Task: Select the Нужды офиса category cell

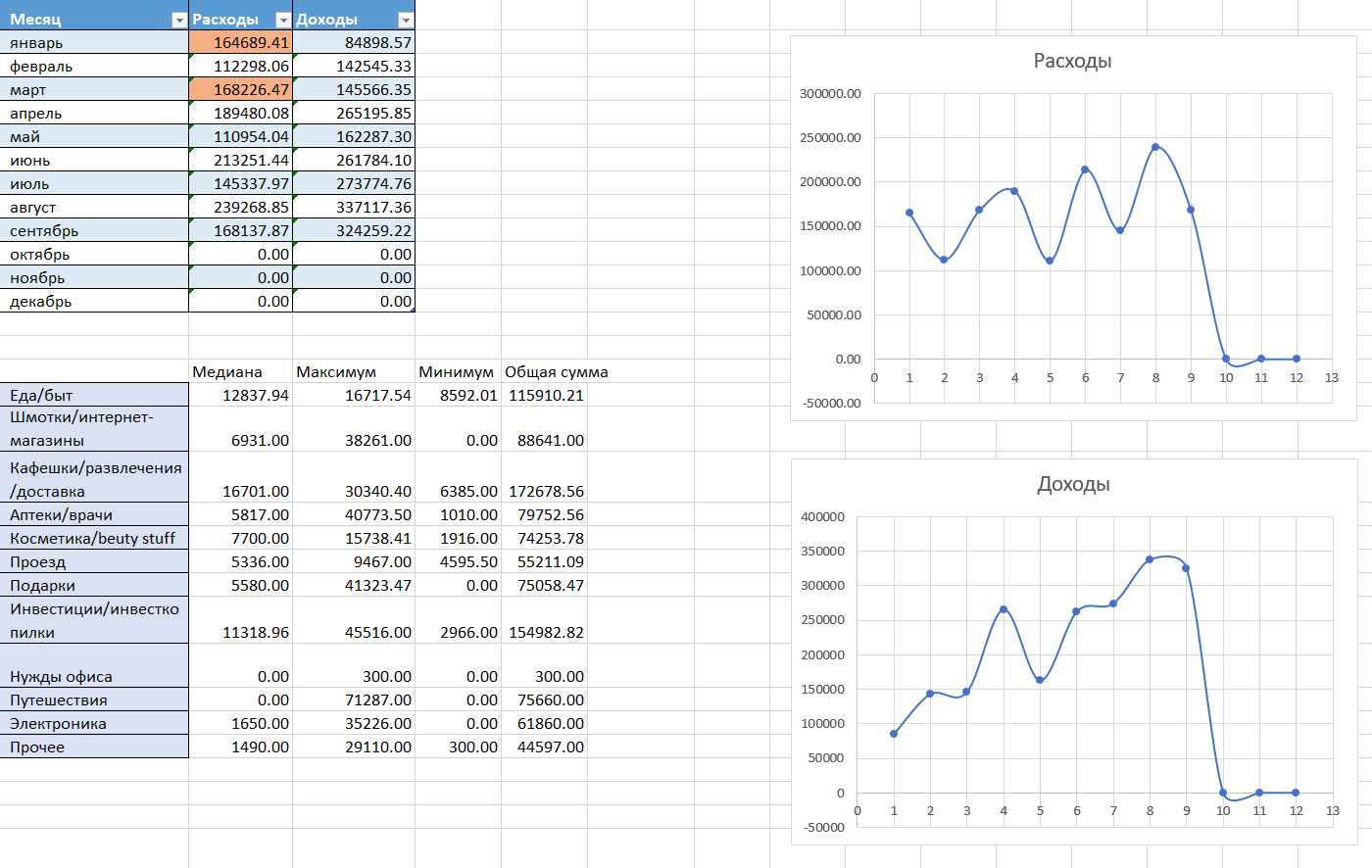Action: pyautogui.click(x=94, y=665)
